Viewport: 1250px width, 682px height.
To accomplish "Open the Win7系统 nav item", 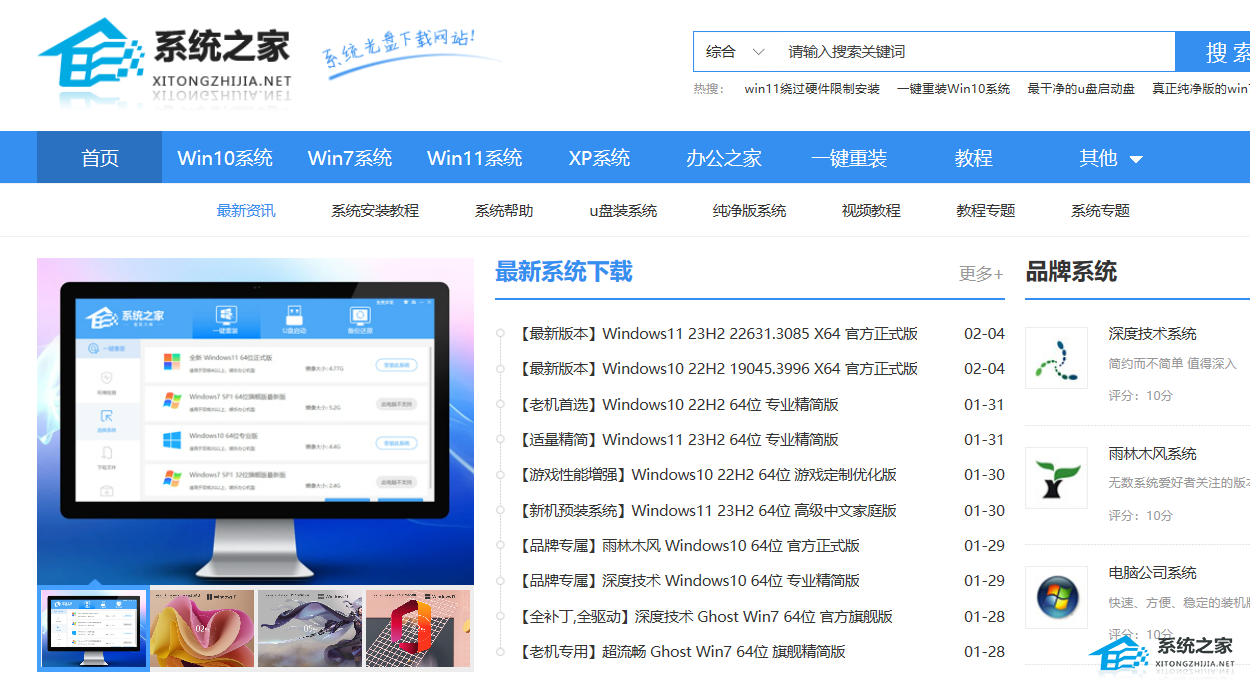I will 350,158.
